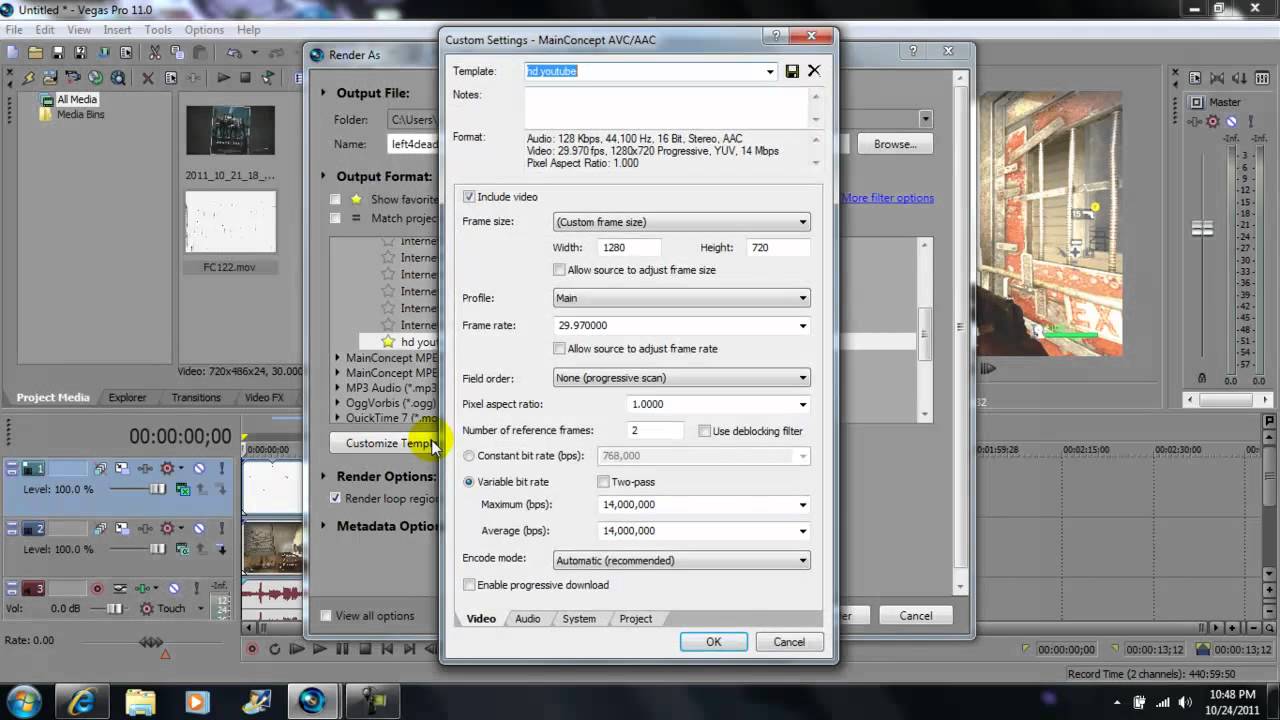This screenshot has width=1280, height=720.
Task: Click the Cut scissors icon in toolbar
Action: click(154, 52)
